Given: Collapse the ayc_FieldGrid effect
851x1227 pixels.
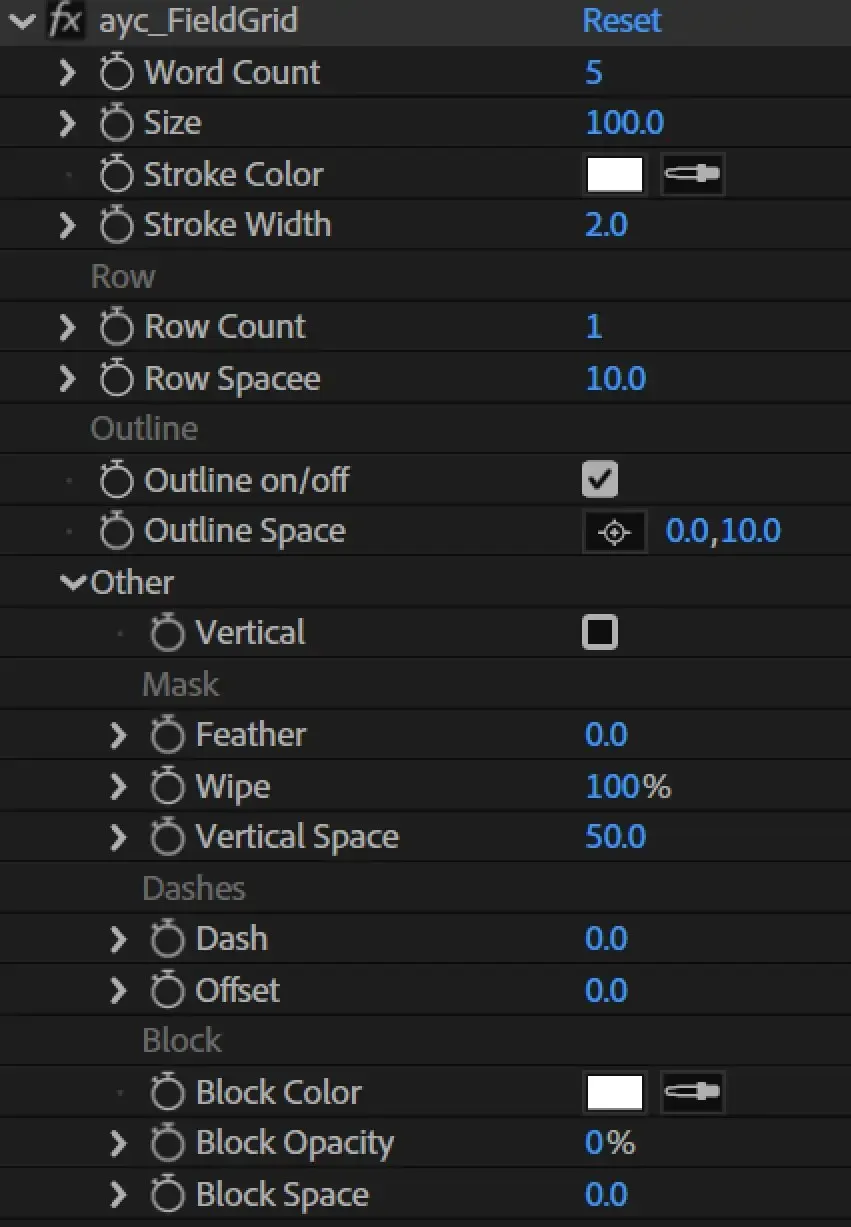Looking at the screenshot, I should click(21, 21).
